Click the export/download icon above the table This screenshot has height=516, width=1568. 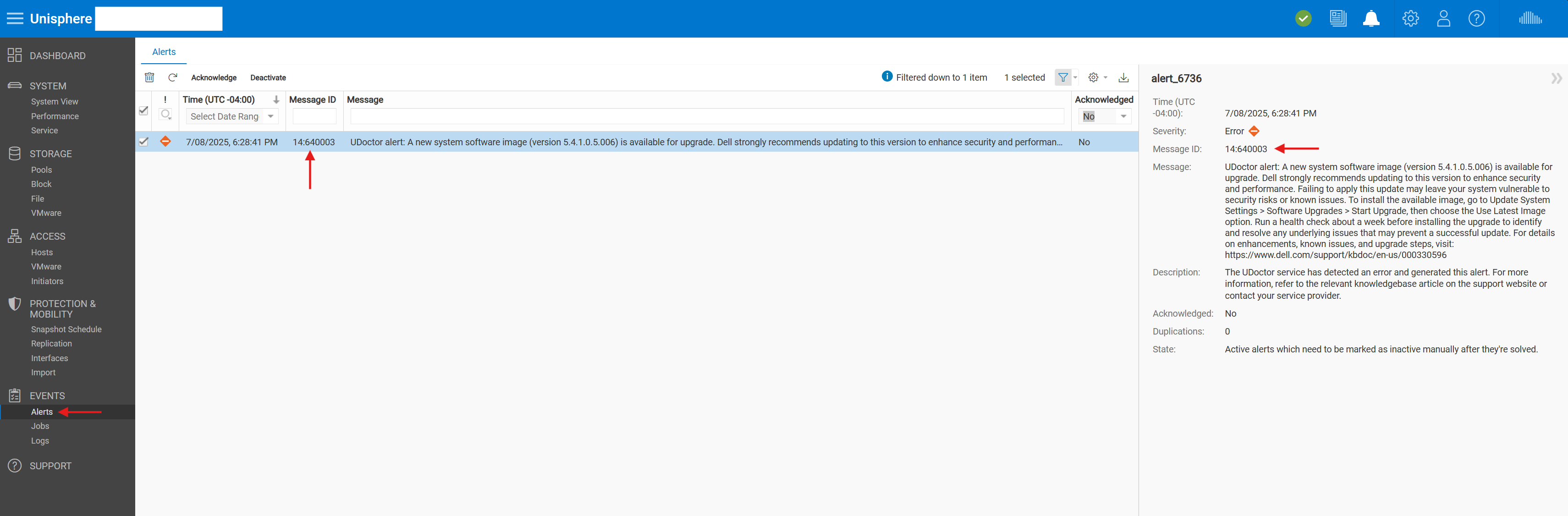coord(1124,78)
